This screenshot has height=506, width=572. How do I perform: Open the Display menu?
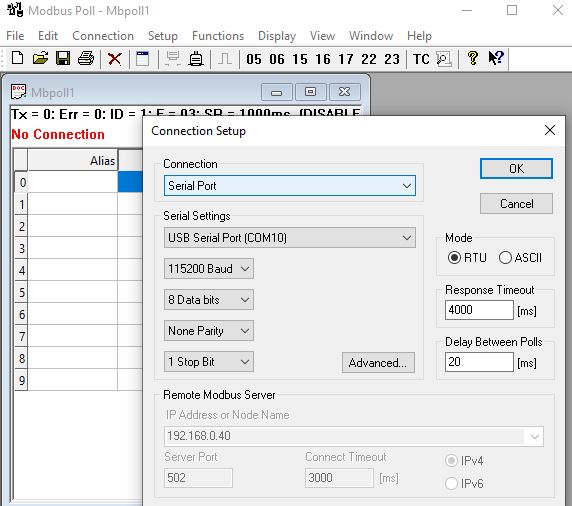coord(277,36)
